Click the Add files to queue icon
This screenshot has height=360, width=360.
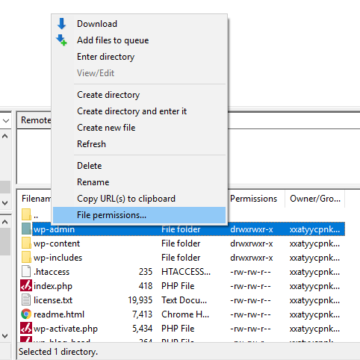click(62, 40)
